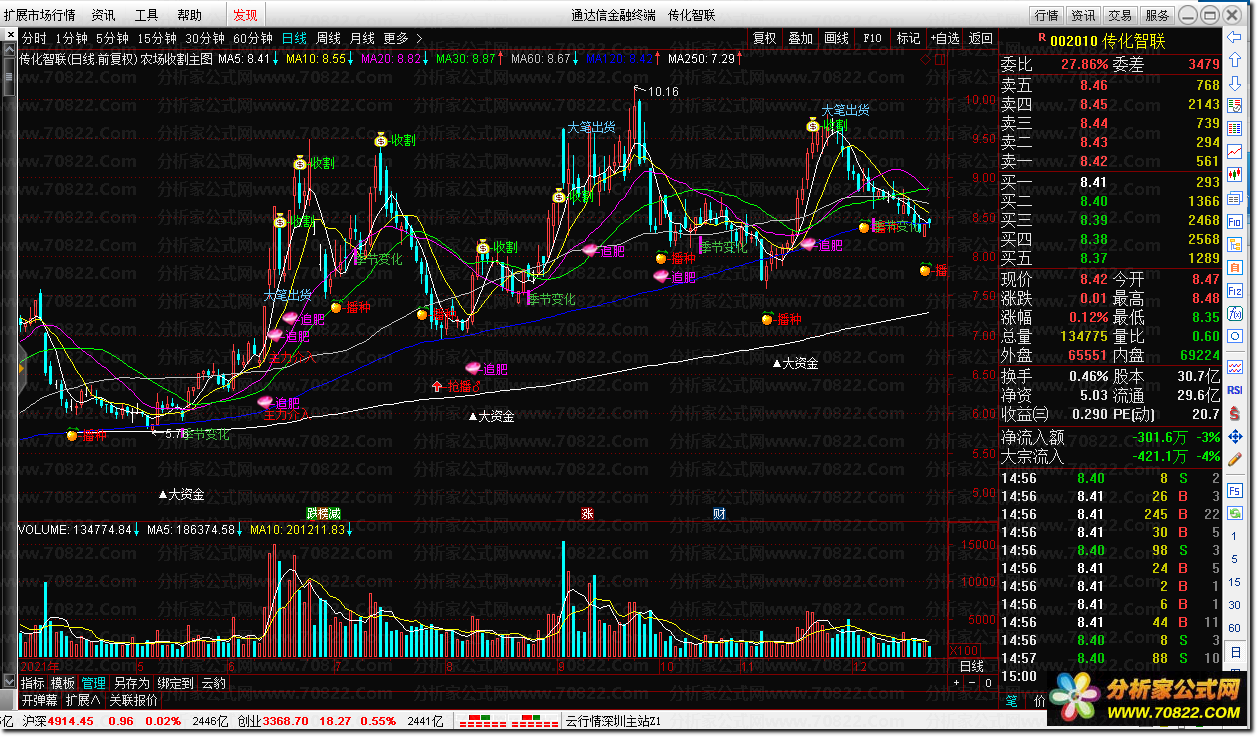Screen dimensions: 1259x737
Task: Click the back arrow icon in right sidebar
Action: click(x=1235, y=37)
